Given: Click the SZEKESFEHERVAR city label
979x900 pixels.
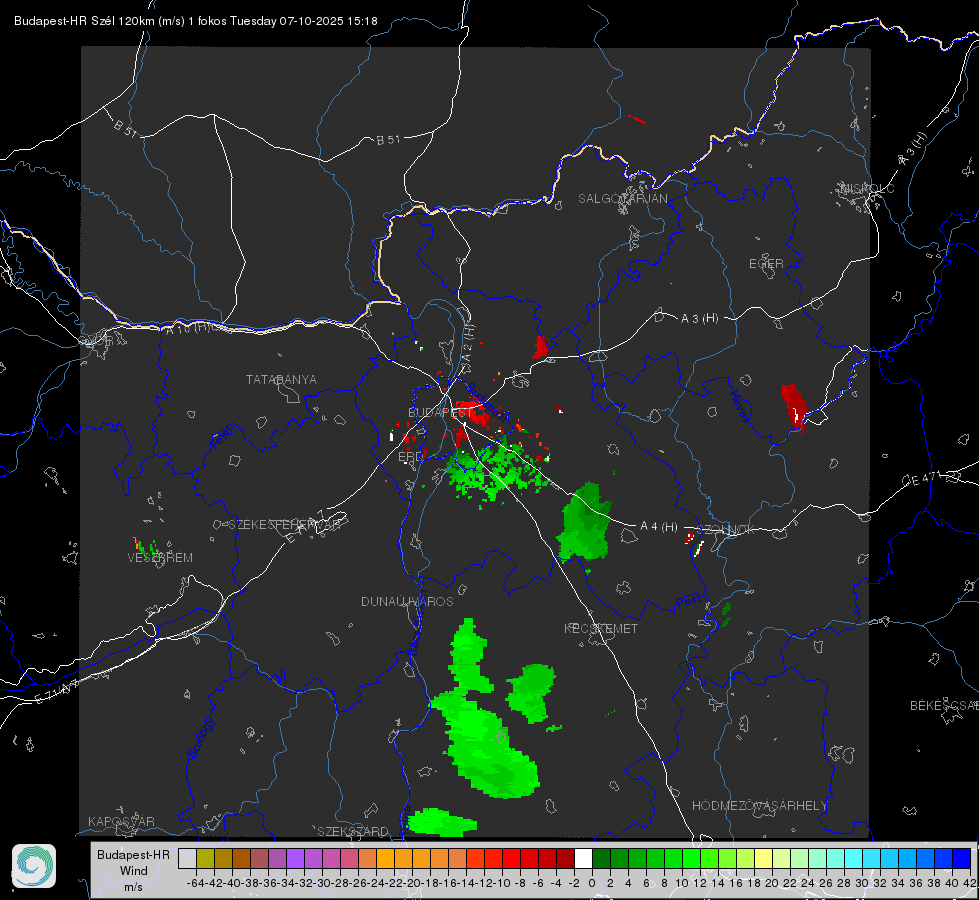Looking at the screenshot, I should pyautogui.click(x=284, y=525).
